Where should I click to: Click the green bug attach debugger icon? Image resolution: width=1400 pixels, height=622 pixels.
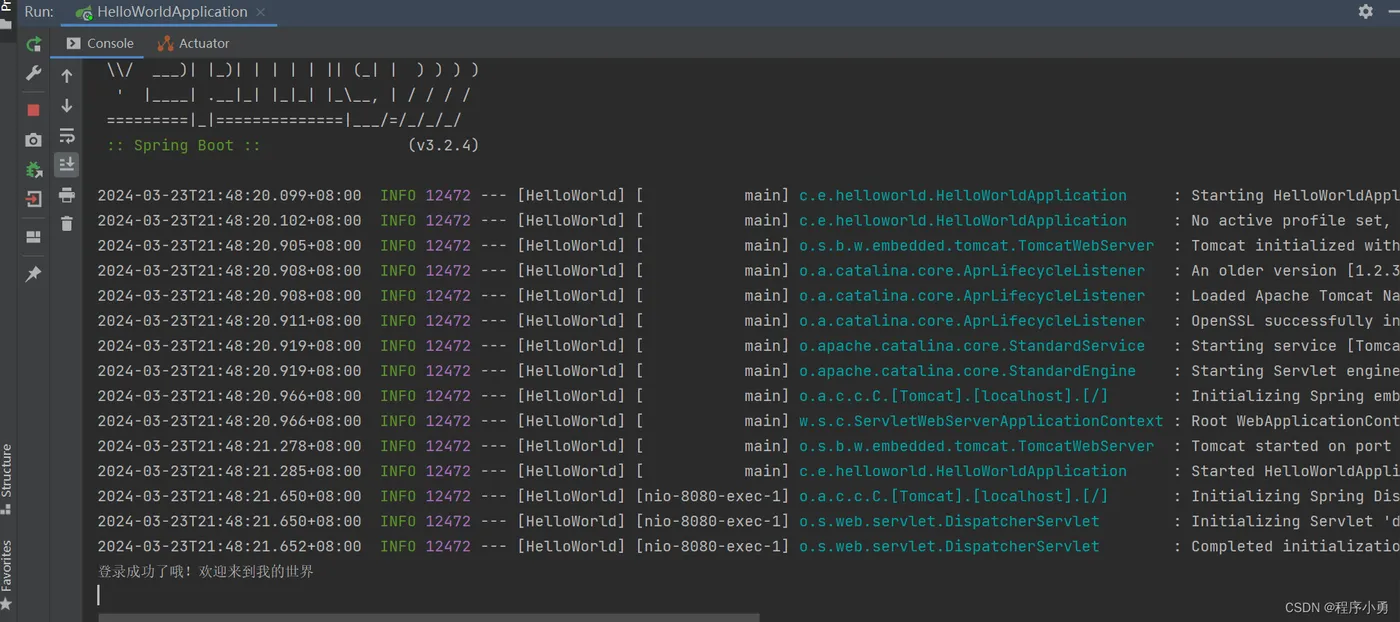click(x=33, y=169)
